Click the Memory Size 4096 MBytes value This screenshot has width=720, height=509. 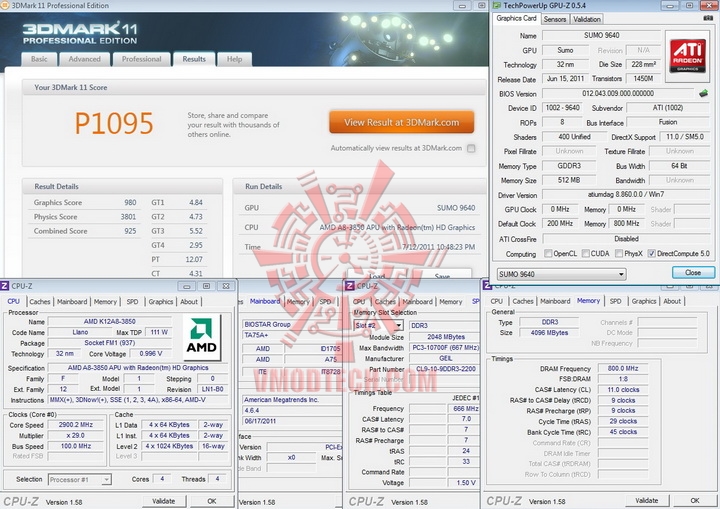click(x=549, y=333)
